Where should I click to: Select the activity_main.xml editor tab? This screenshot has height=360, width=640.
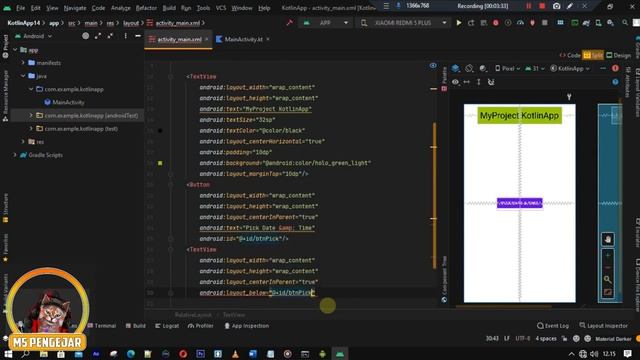(179, 39)
